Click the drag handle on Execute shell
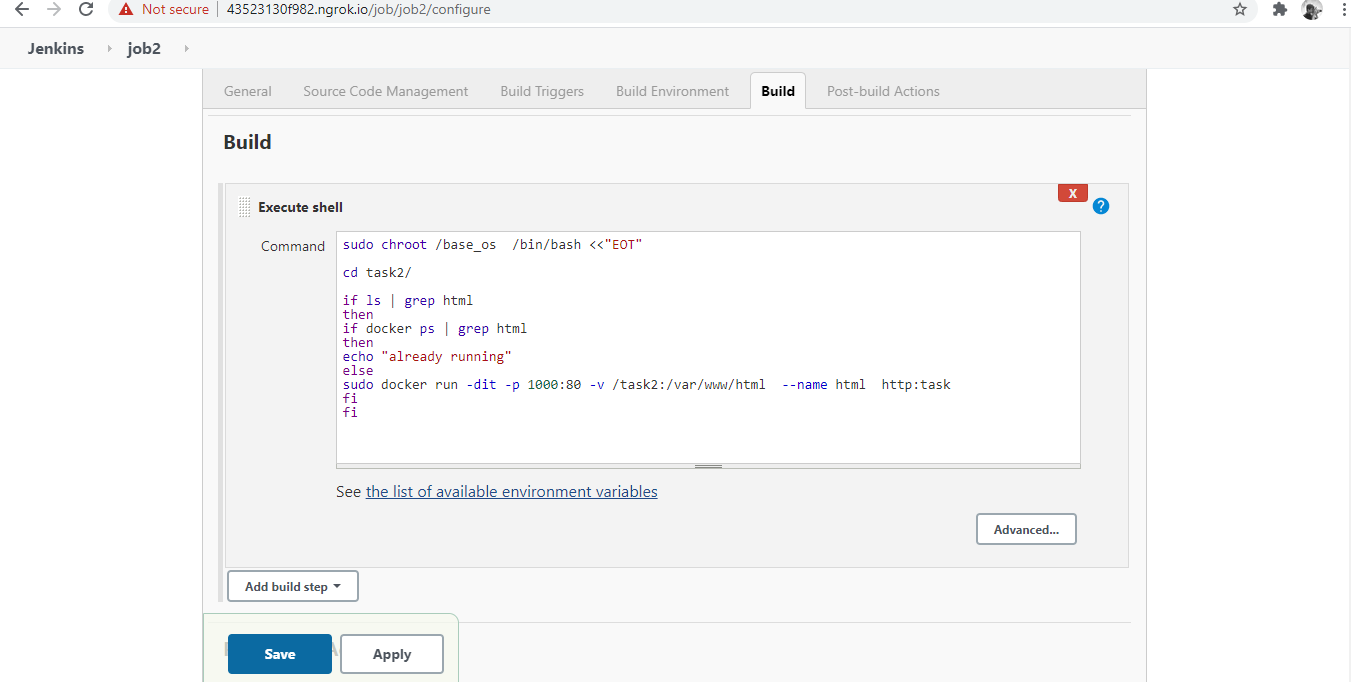The image size is (1351, 682). (244, 206)
